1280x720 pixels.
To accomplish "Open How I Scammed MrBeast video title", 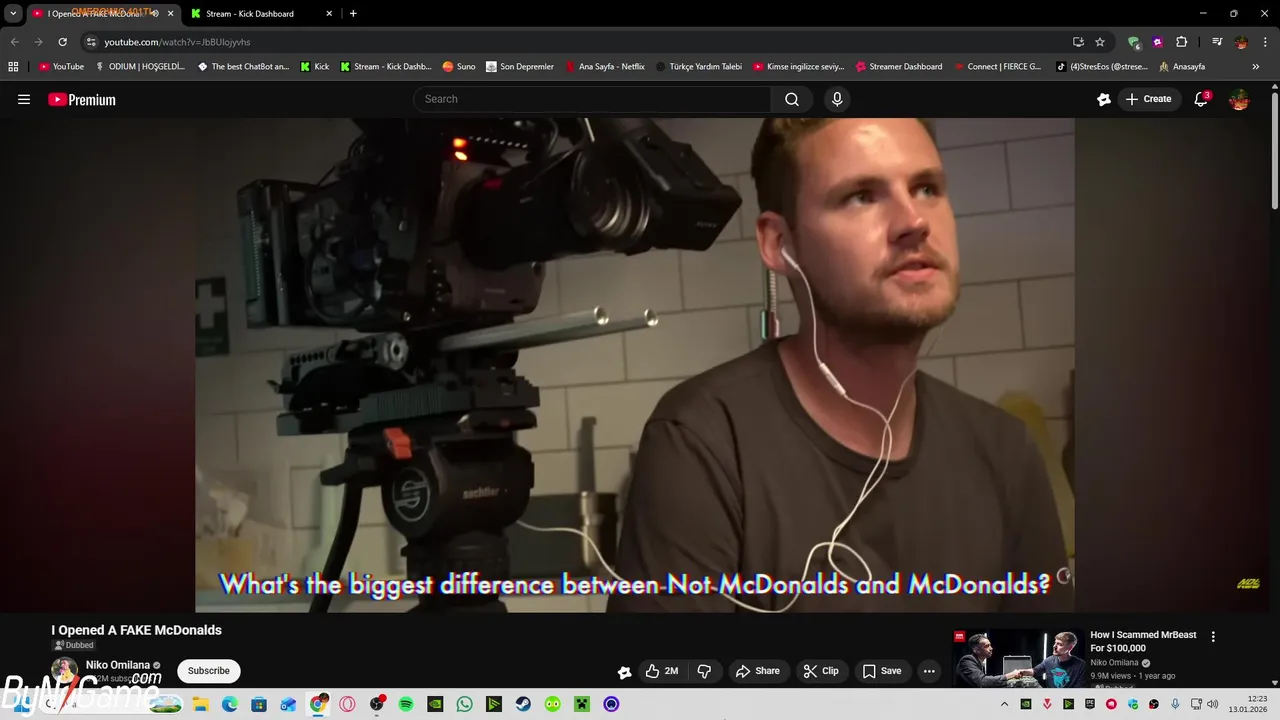I will pyautogui.click(x=1143, y=641).
